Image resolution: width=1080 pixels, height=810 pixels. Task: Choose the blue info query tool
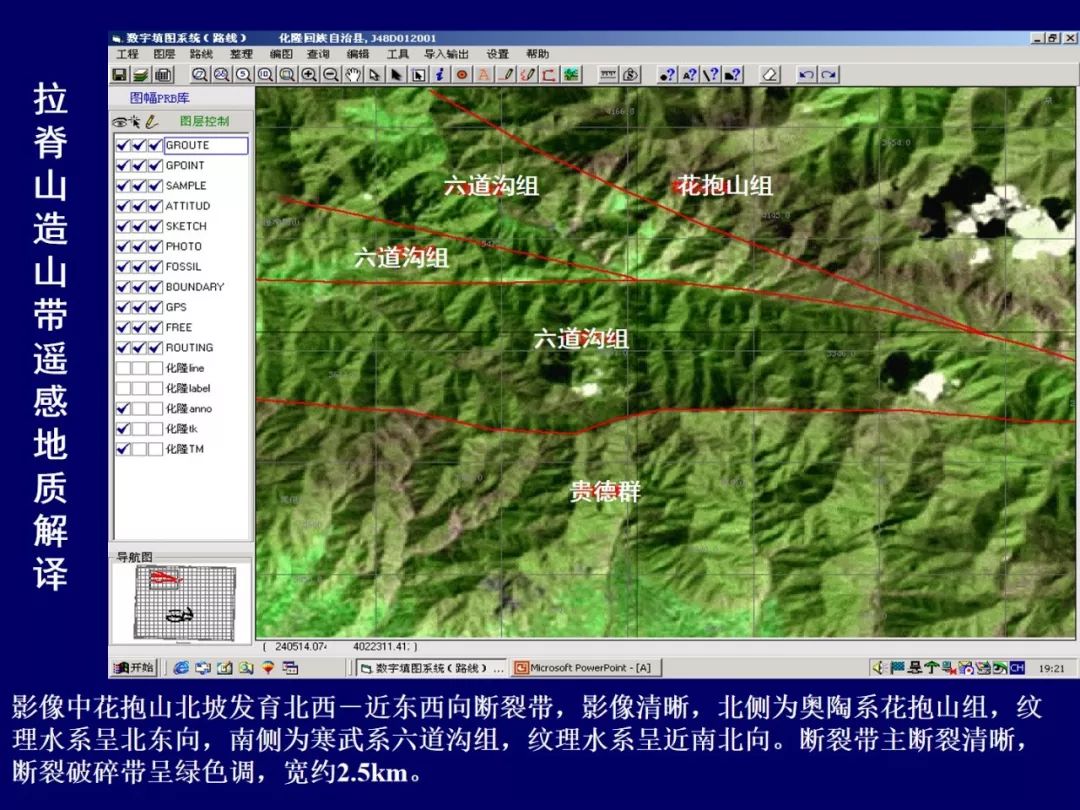tap(440, 74)
